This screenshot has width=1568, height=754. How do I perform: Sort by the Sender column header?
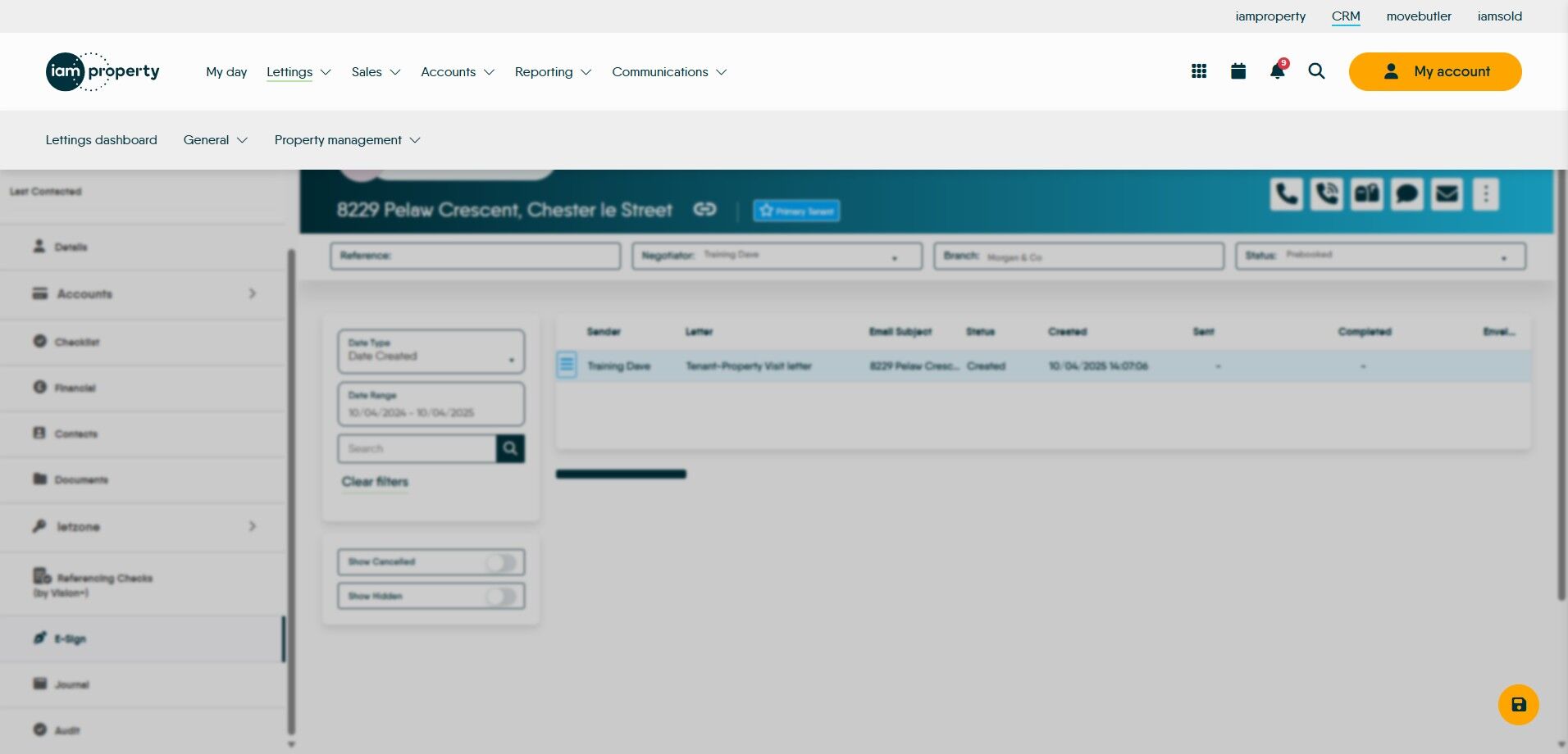point(604,332)
